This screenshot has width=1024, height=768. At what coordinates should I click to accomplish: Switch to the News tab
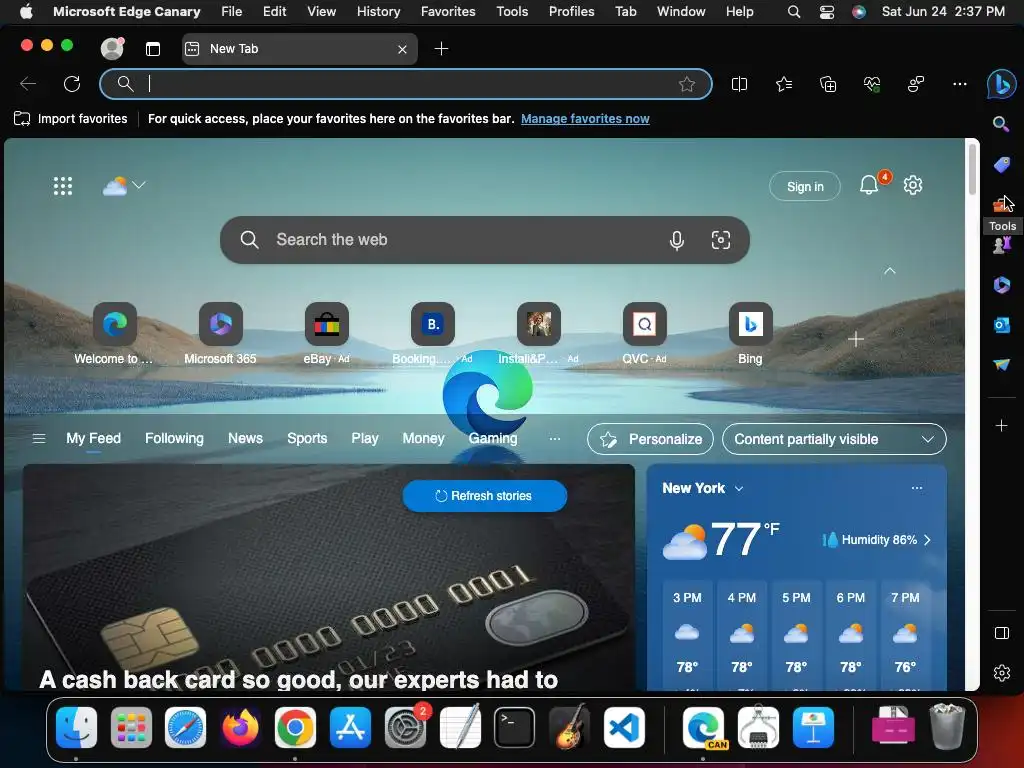click(x=246, y=439)
